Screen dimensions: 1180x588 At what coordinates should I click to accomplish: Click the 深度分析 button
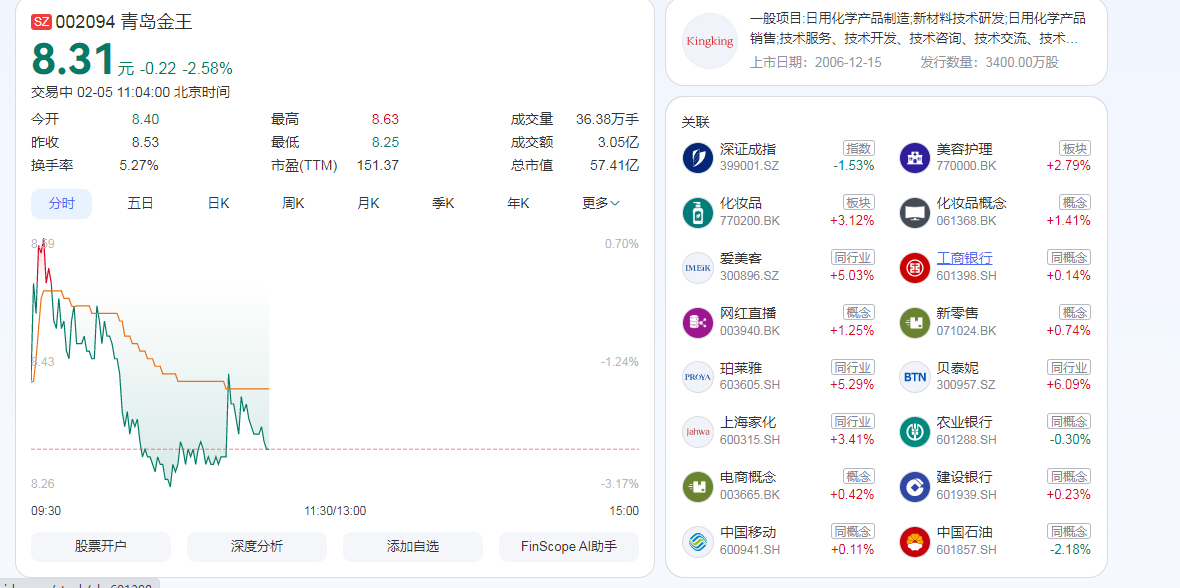tap(257, 547)
